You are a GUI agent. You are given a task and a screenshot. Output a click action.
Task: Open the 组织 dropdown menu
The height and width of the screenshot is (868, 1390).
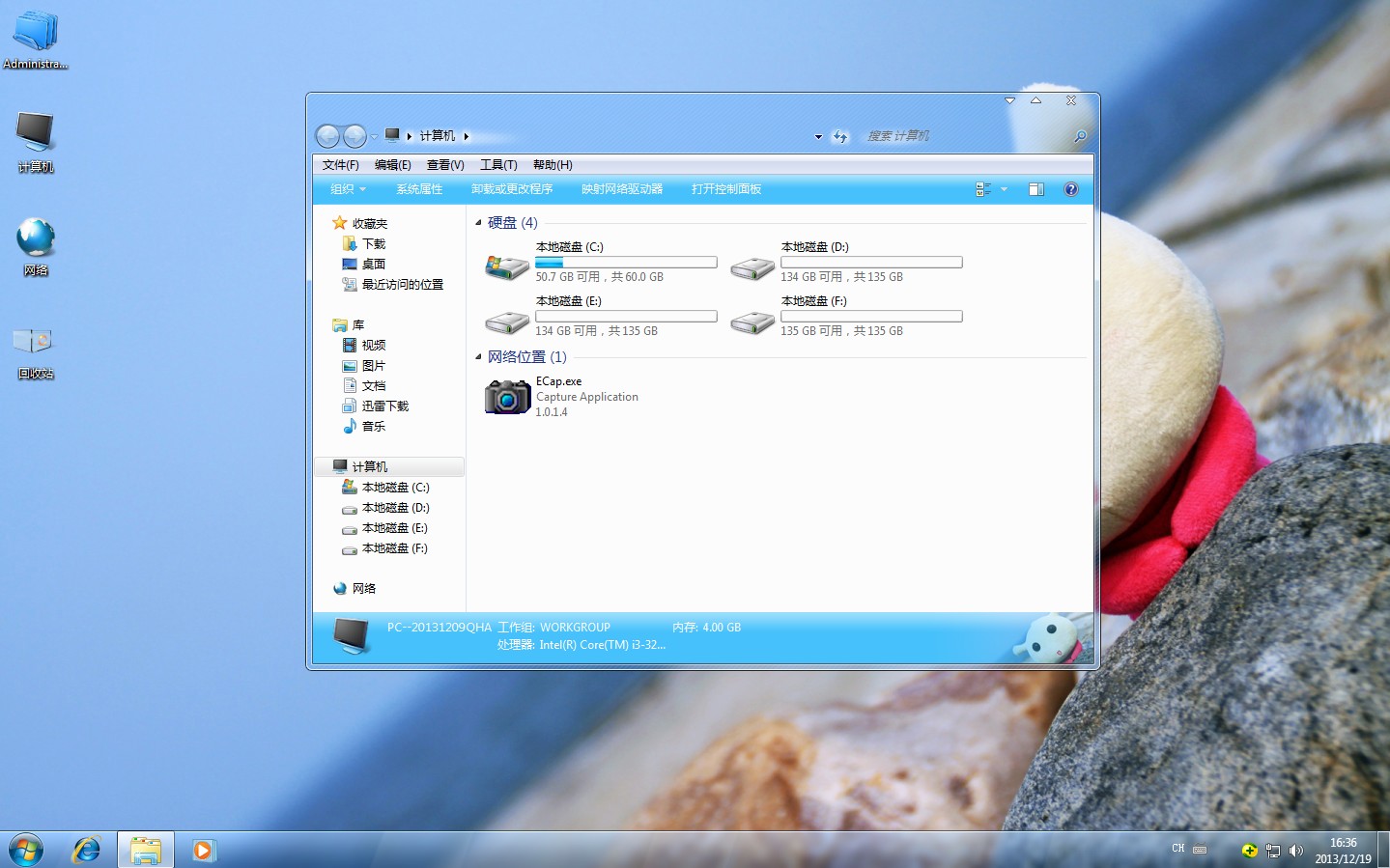click(348, 189)
